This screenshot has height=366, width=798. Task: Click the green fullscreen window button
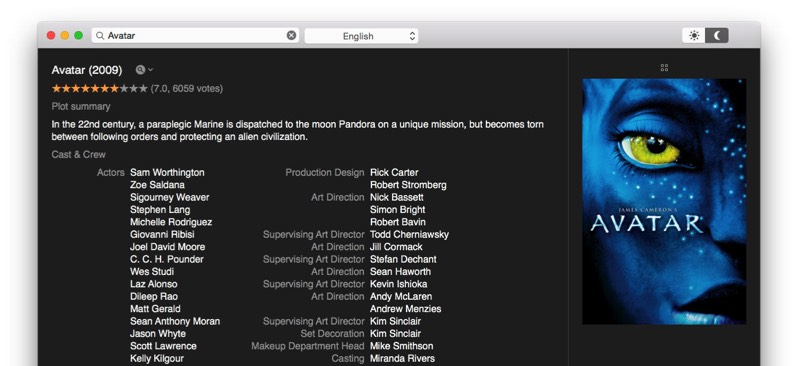click(78, 35)
